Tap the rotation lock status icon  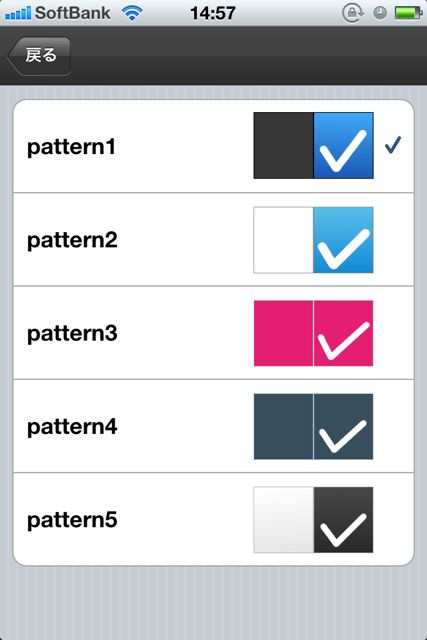[353, 13]
